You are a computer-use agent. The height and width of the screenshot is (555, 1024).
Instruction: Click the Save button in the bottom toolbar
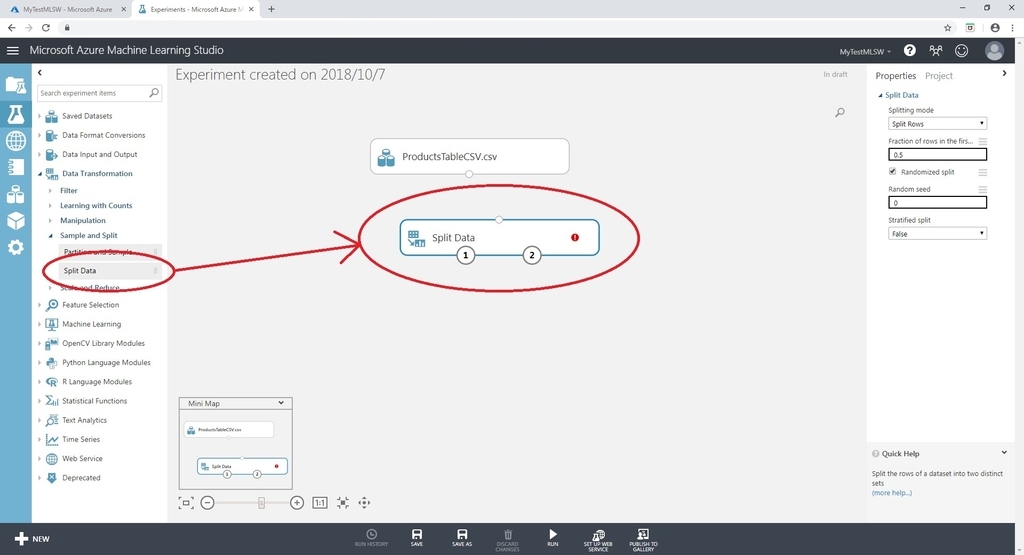tap(417, 537)
